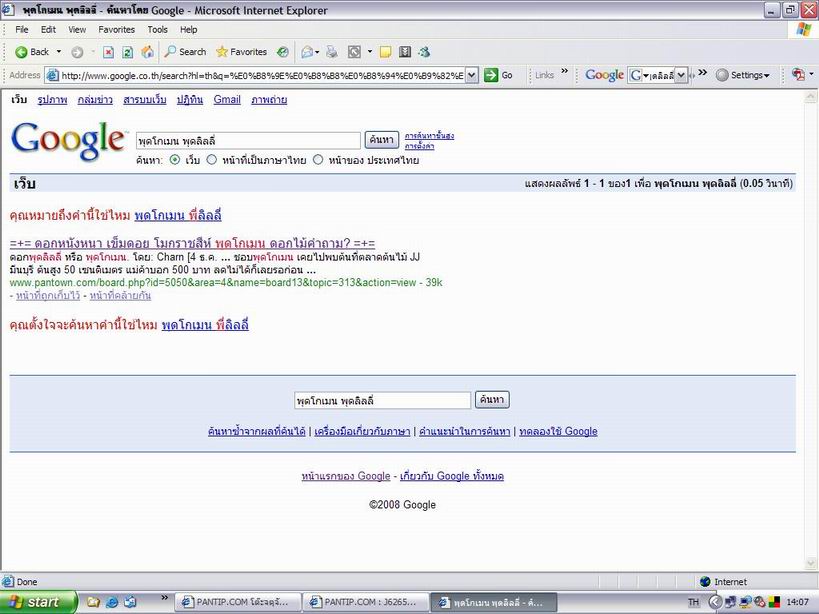
Task: Click the TH language indicator
Action: tap(693, 603)
